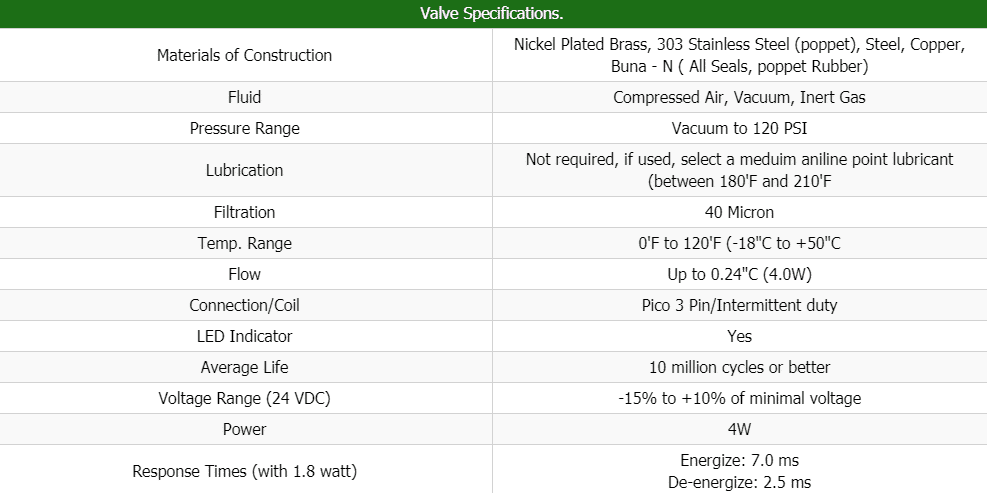Select the LED Indicator label

(244, 336)
